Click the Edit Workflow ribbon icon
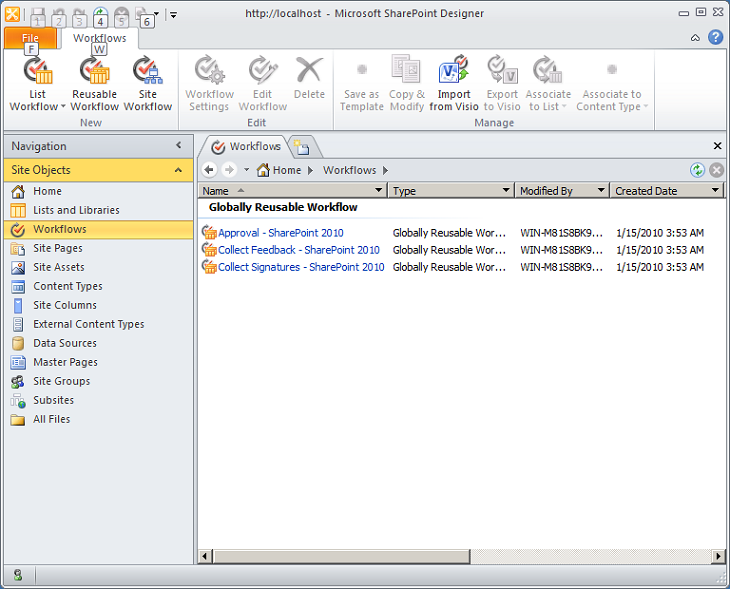Image resolution: width=730 pixels, height=589 pixels. point(263,84)
